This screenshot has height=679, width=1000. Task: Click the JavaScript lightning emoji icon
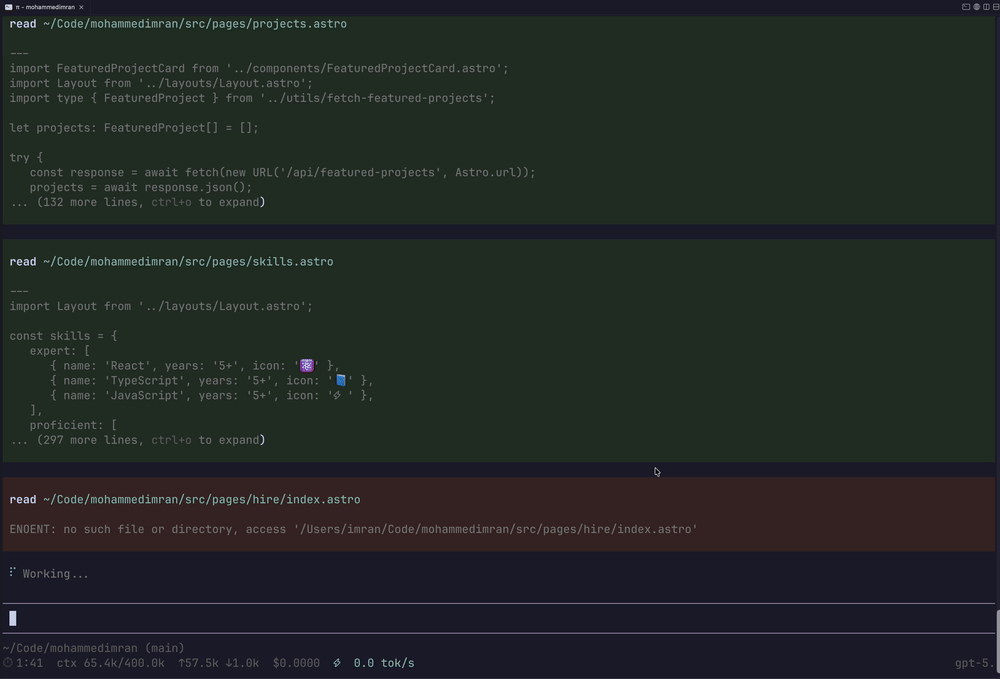click(x=337, y=395)
